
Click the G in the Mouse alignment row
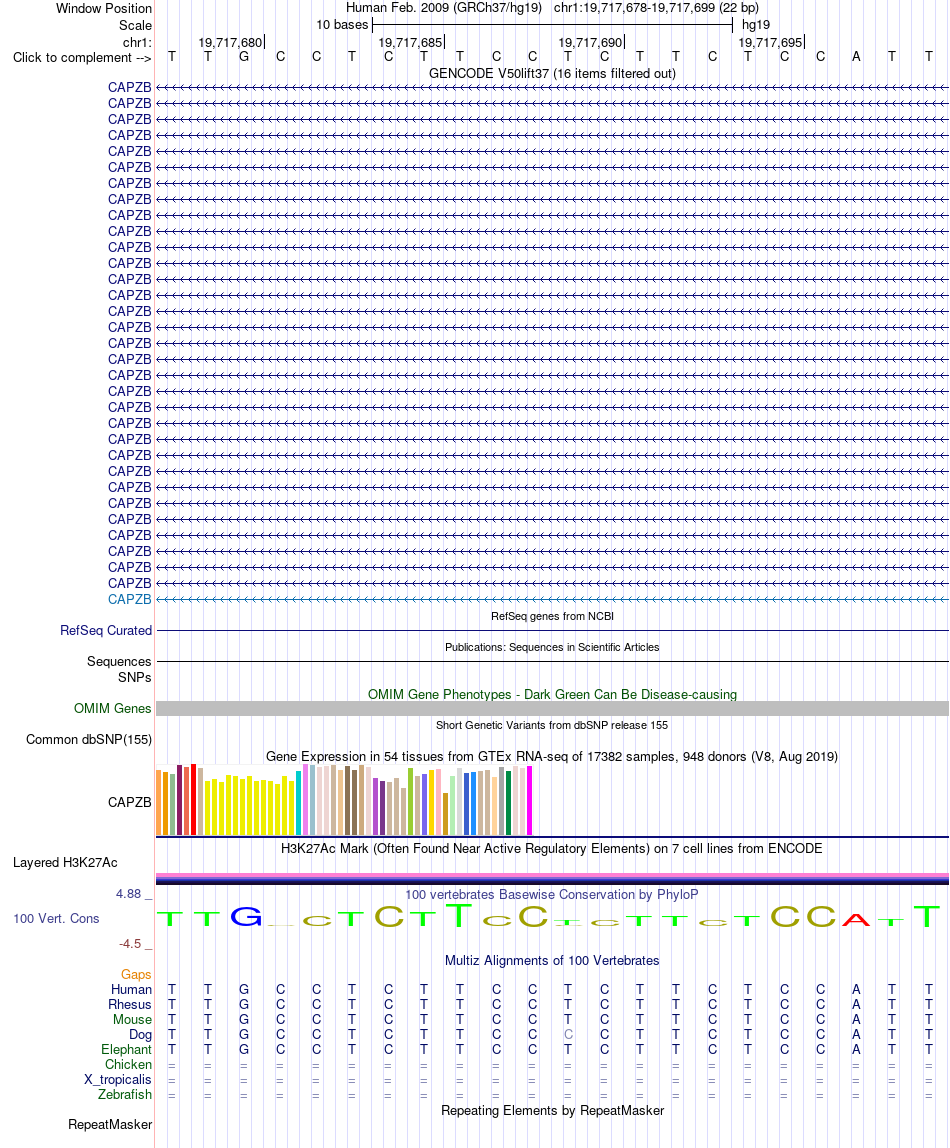coord(244,1019)
